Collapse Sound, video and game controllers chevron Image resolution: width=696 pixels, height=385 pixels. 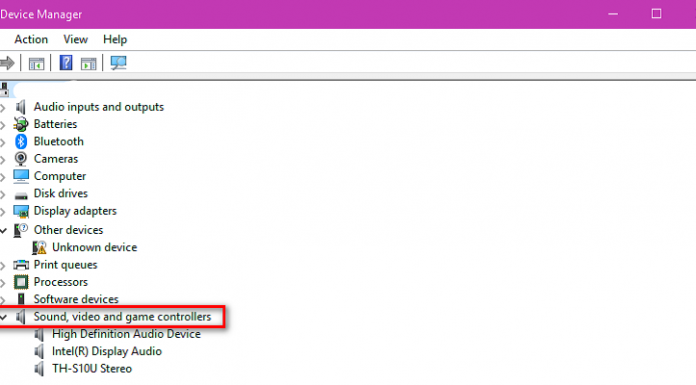(4, 317)
